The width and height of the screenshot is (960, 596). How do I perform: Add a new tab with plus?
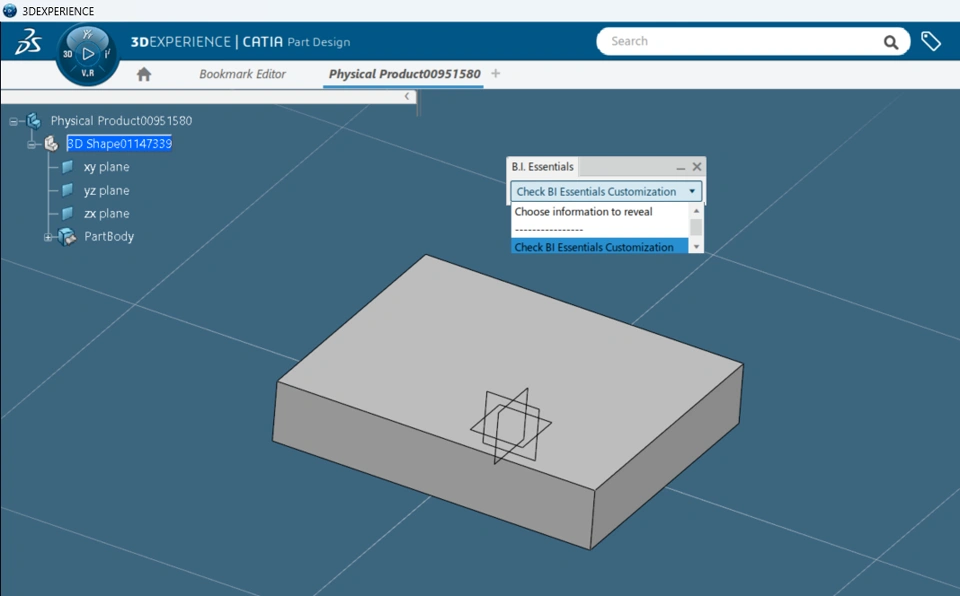[x=495, y=74]
